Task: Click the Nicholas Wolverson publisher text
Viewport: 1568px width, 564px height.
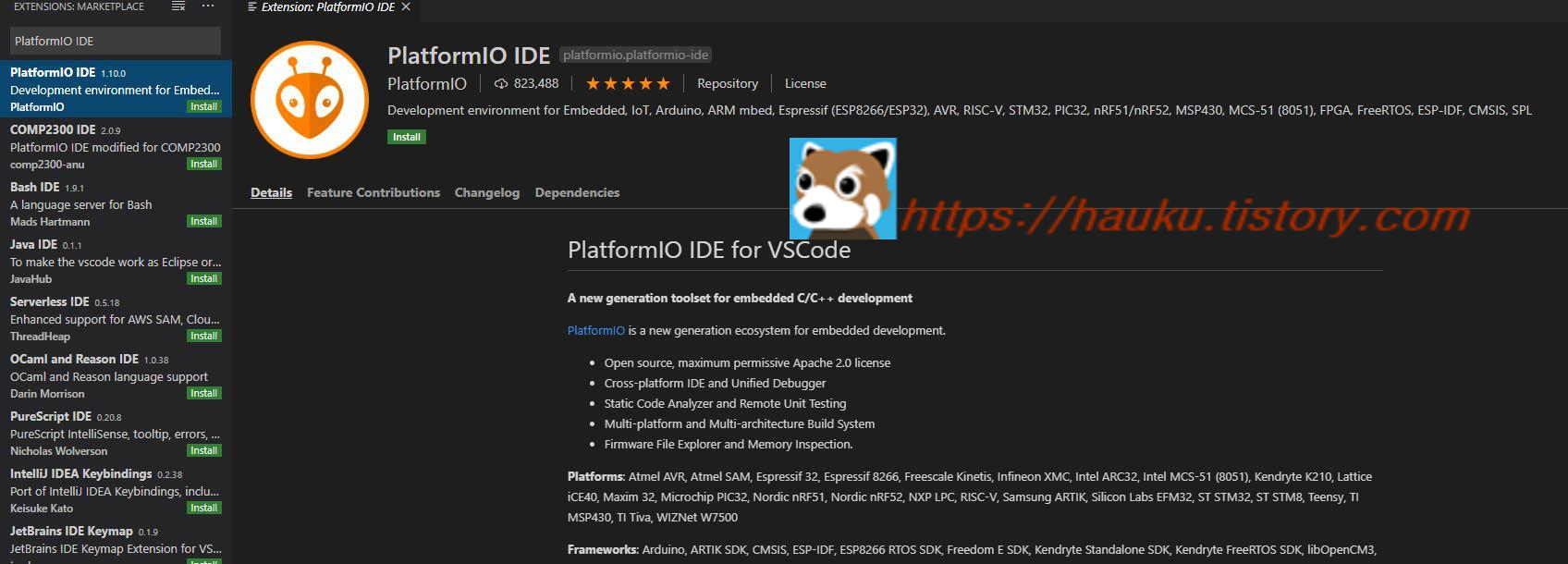Action: click(58, 451)
